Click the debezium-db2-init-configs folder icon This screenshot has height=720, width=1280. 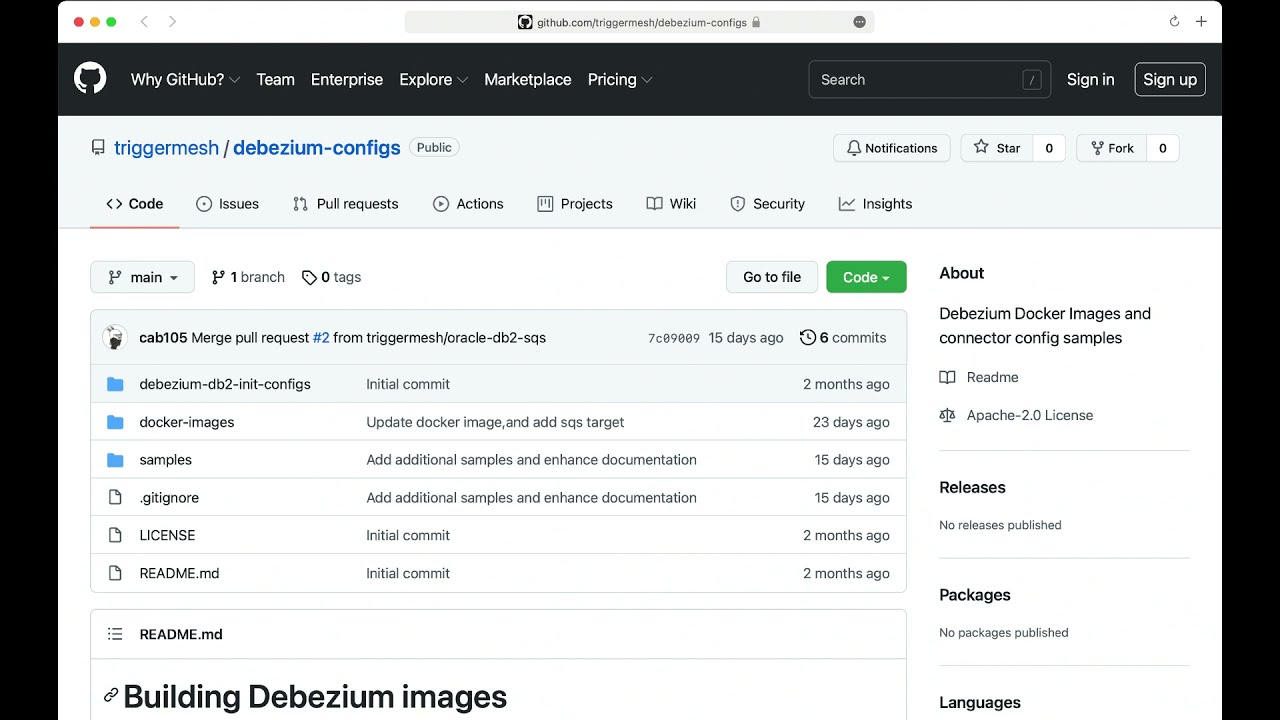pos(115,384)
